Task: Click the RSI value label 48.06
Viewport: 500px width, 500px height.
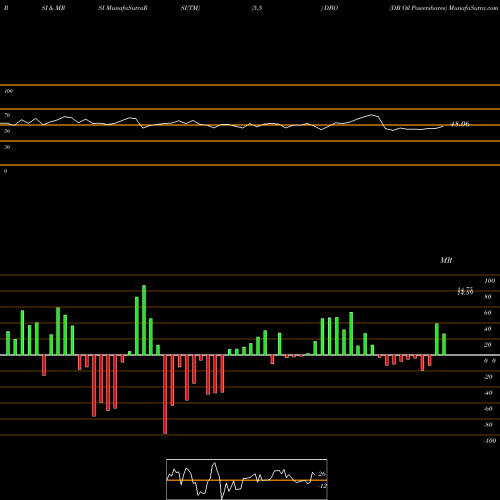Action: 460,124
